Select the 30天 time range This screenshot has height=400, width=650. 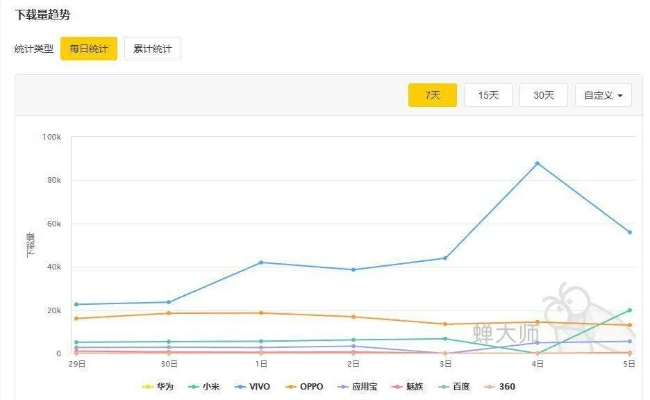pyautogui.click(x=543, y=95)
